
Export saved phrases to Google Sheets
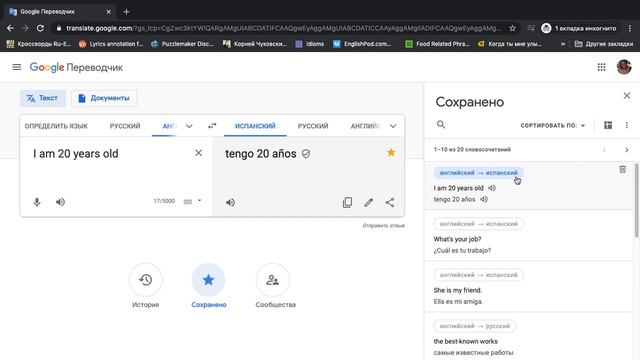[x=608, y=125]
